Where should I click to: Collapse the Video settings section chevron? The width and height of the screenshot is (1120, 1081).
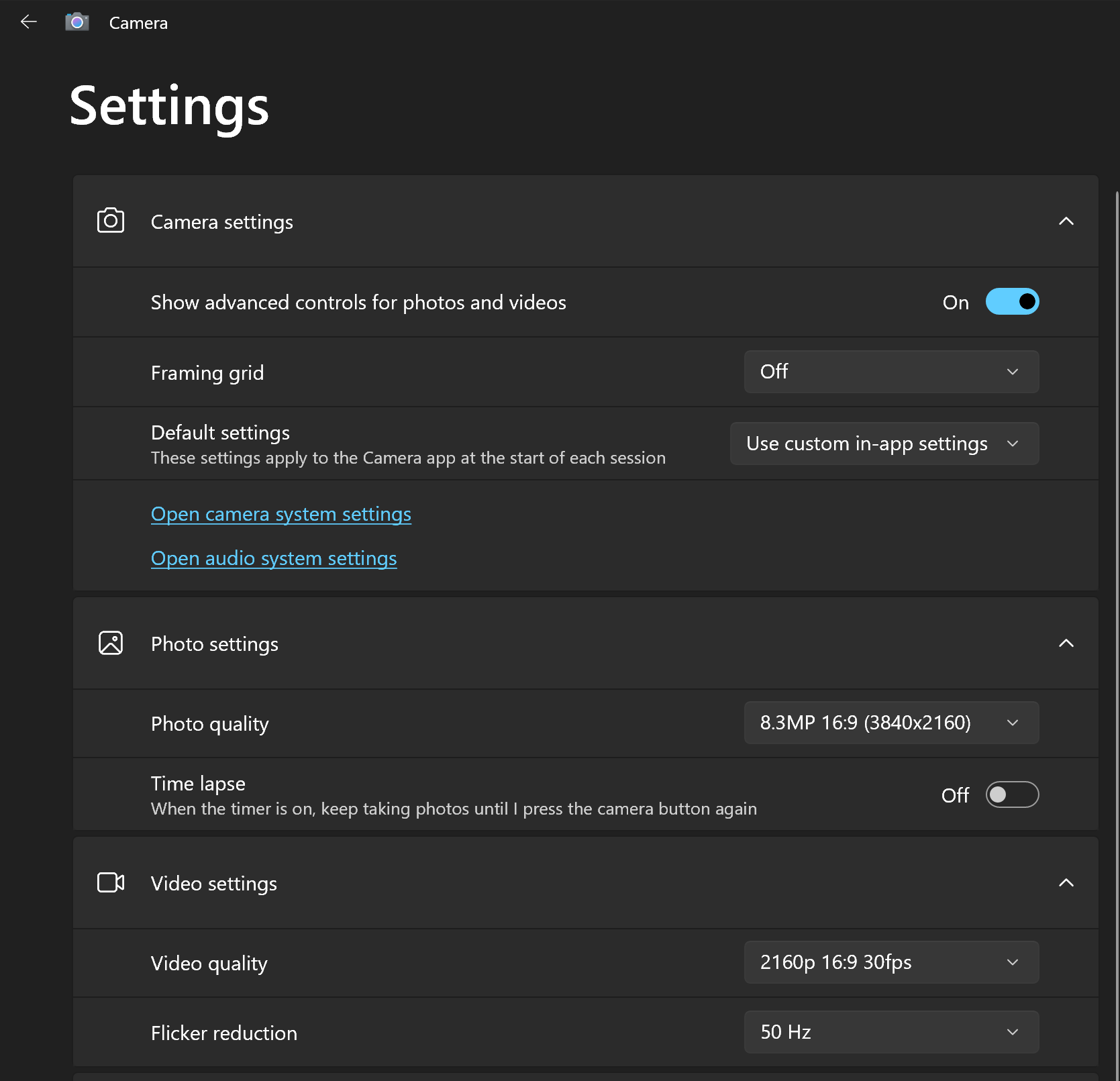coord(1066,883)
